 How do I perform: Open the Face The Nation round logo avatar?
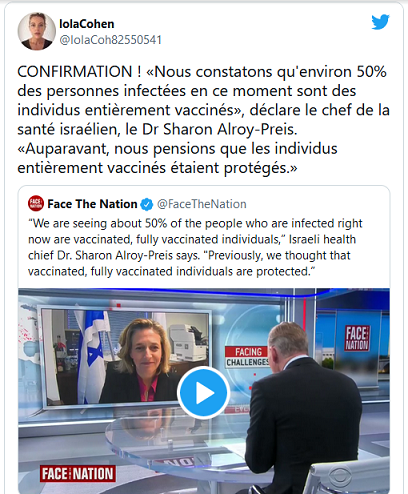pos(36,203)
